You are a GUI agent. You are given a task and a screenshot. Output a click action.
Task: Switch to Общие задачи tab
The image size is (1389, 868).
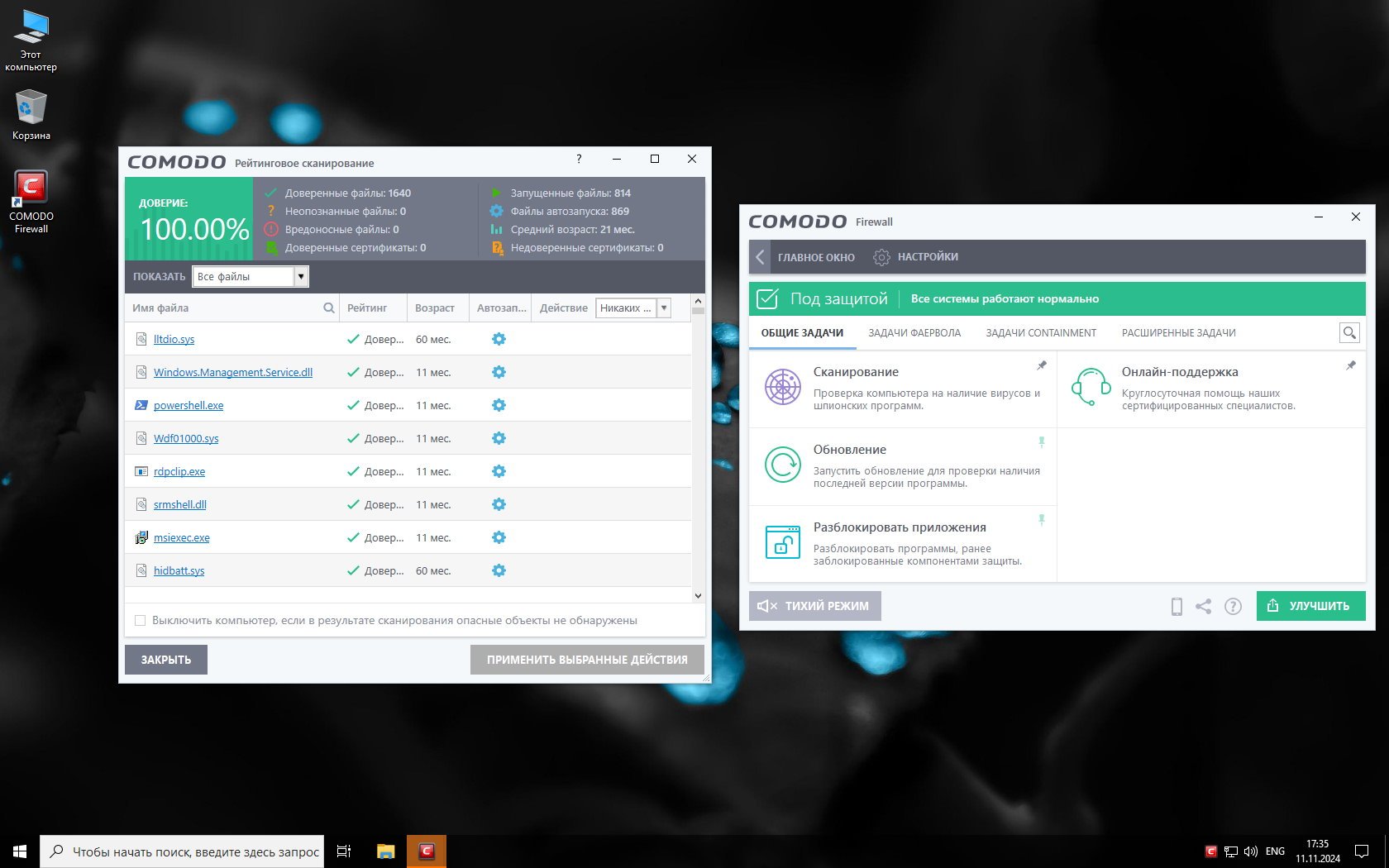tap(802, 333)
